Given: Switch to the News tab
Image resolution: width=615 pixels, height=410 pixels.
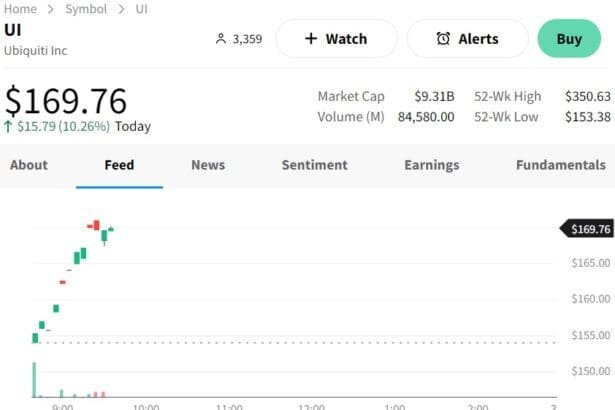Looking at the screenshot, I should [208, 165].
